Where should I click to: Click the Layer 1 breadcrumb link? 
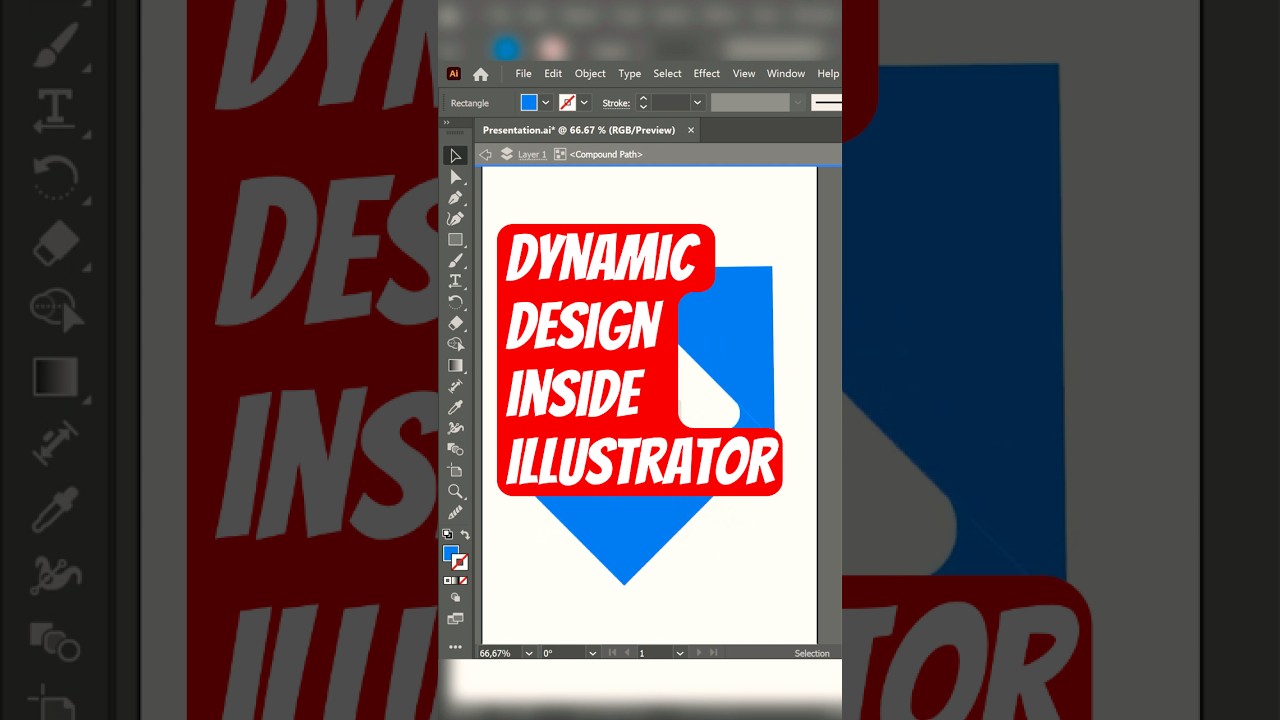532,154
